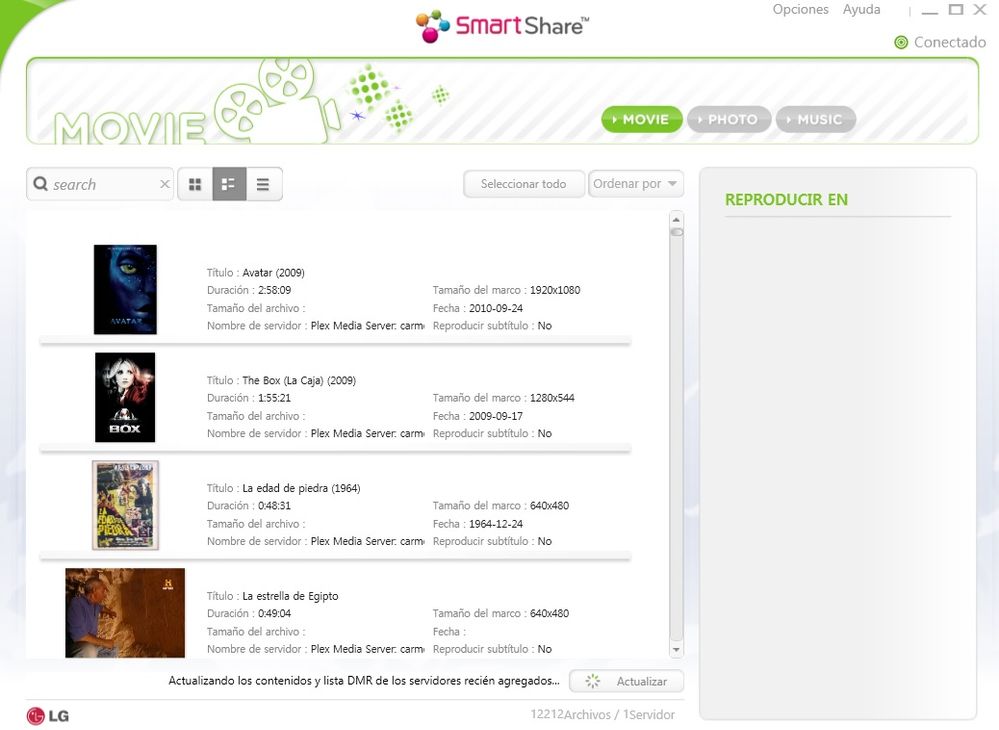The width and height of the screenshot is (999, 730).
Task: Focus the search input field
Action: pos(102,184)
